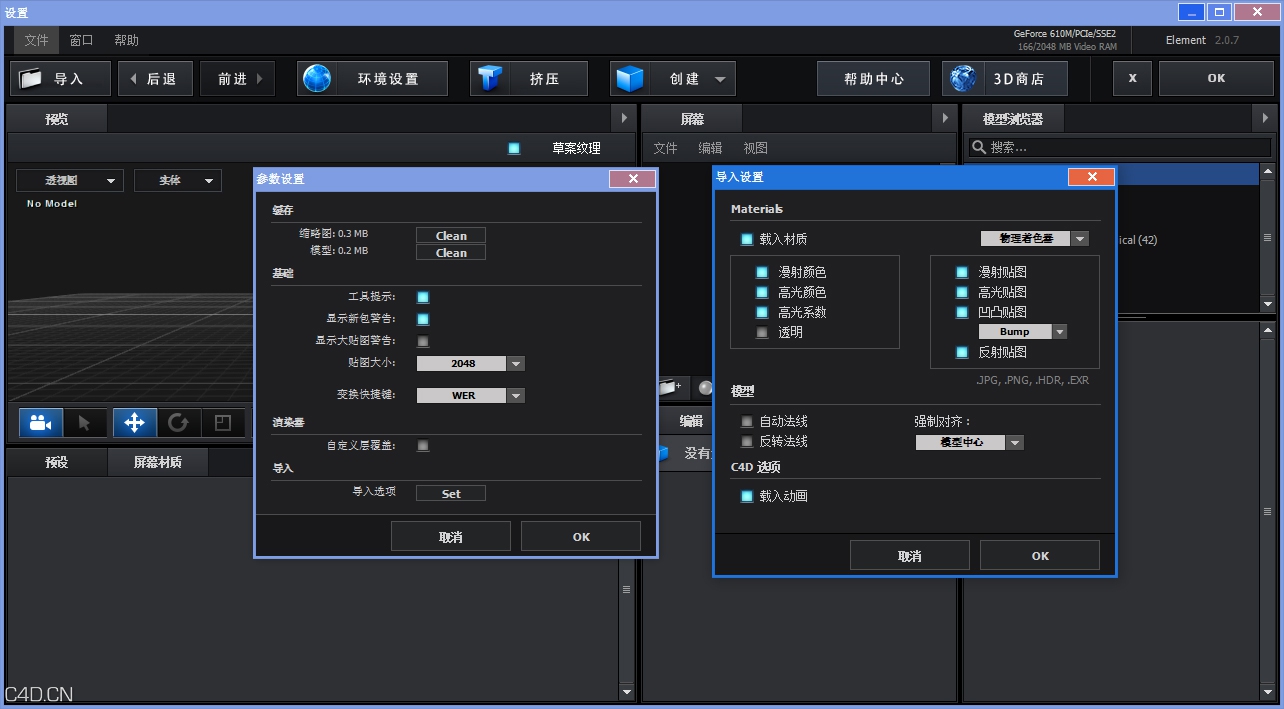Select the rotate transform tool
Image resolution: width=1284 pixels, height=709 pixels.
point(178,422)
